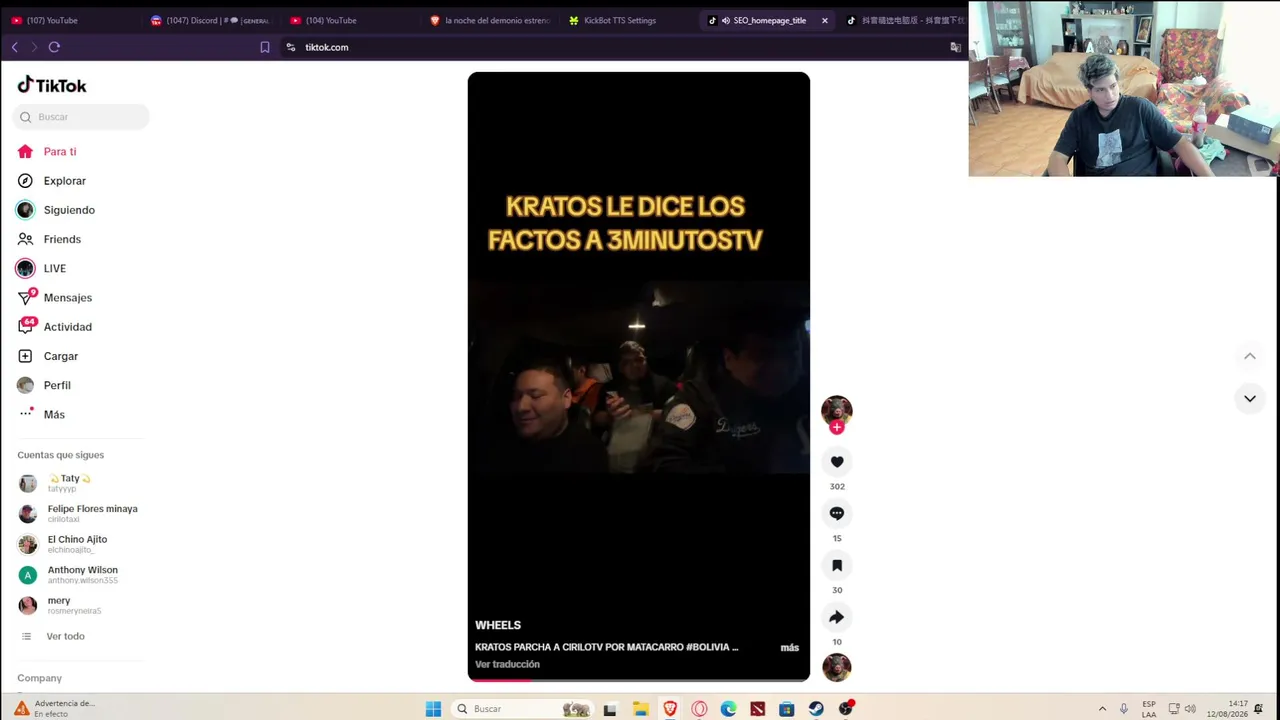This screenshot has height=720, width=1280.
Task: Go to the next video
Action: (x=1250, y=399)
